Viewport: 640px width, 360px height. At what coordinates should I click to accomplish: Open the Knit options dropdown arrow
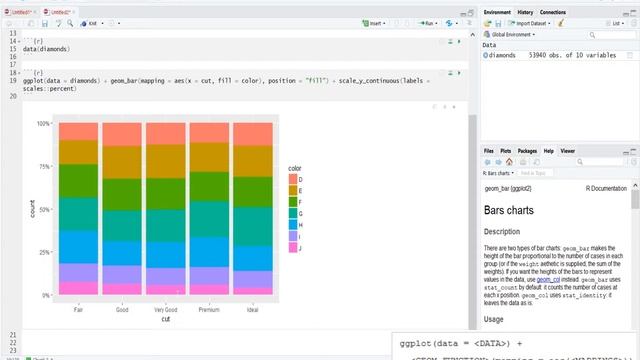click(x=102, y=24)
